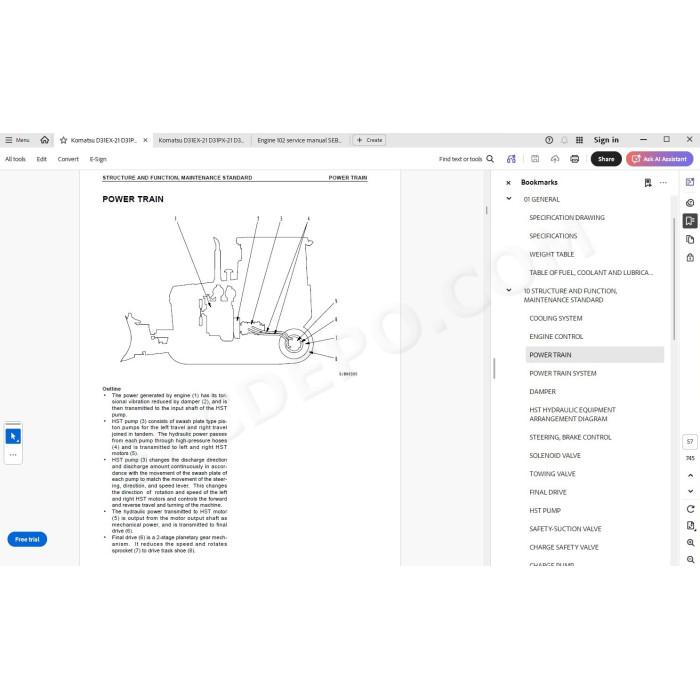Click the top right-rail AI summary icon
This screenshot has height=700, width=700.
tap(690, 182)
